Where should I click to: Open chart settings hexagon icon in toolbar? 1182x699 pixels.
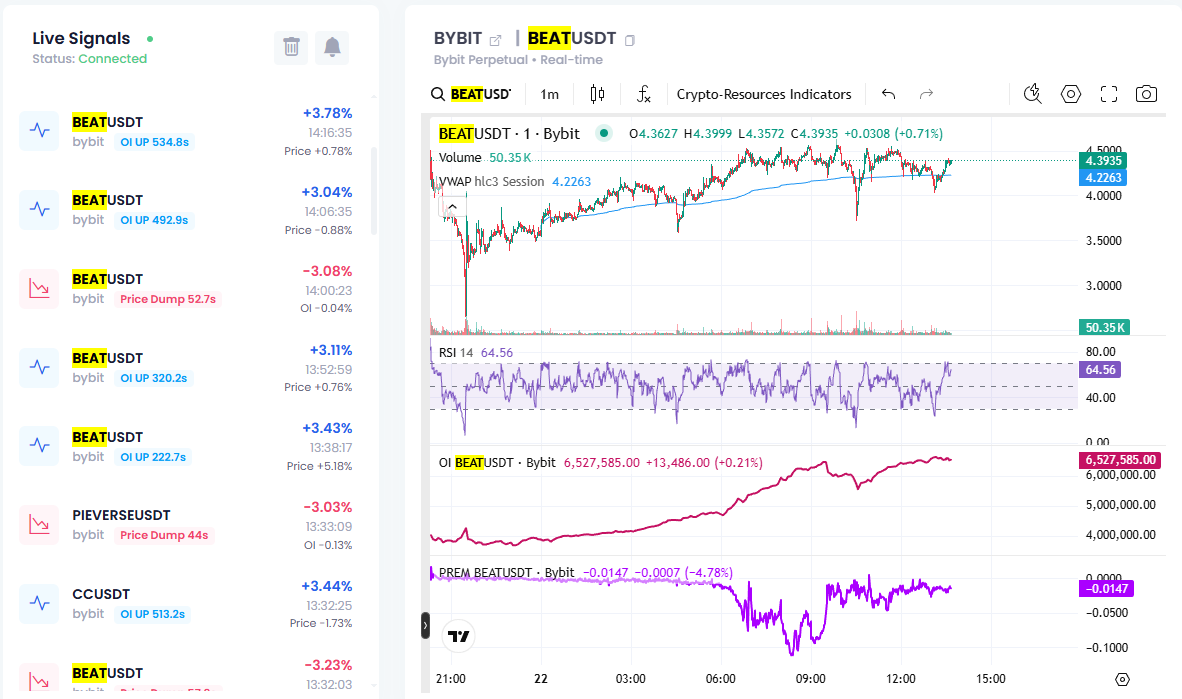(1071, 94)
